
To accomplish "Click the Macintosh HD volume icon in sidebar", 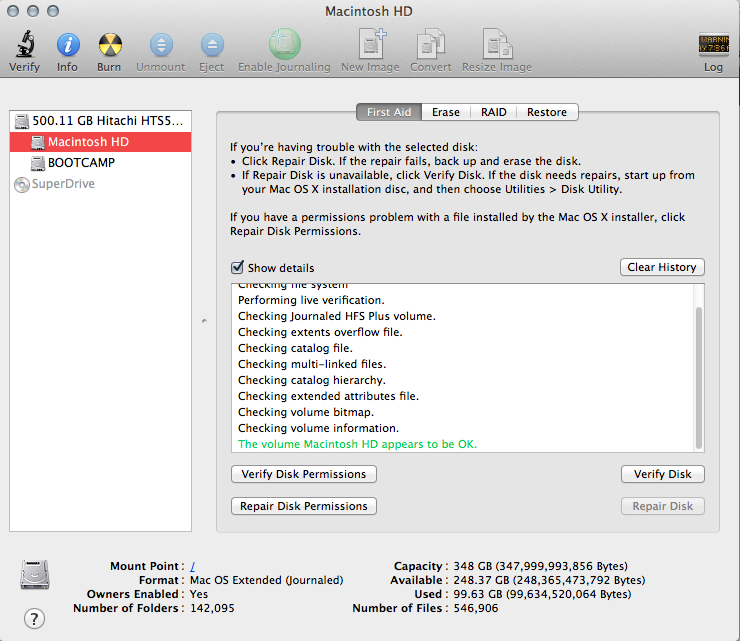I will [38, 142].
